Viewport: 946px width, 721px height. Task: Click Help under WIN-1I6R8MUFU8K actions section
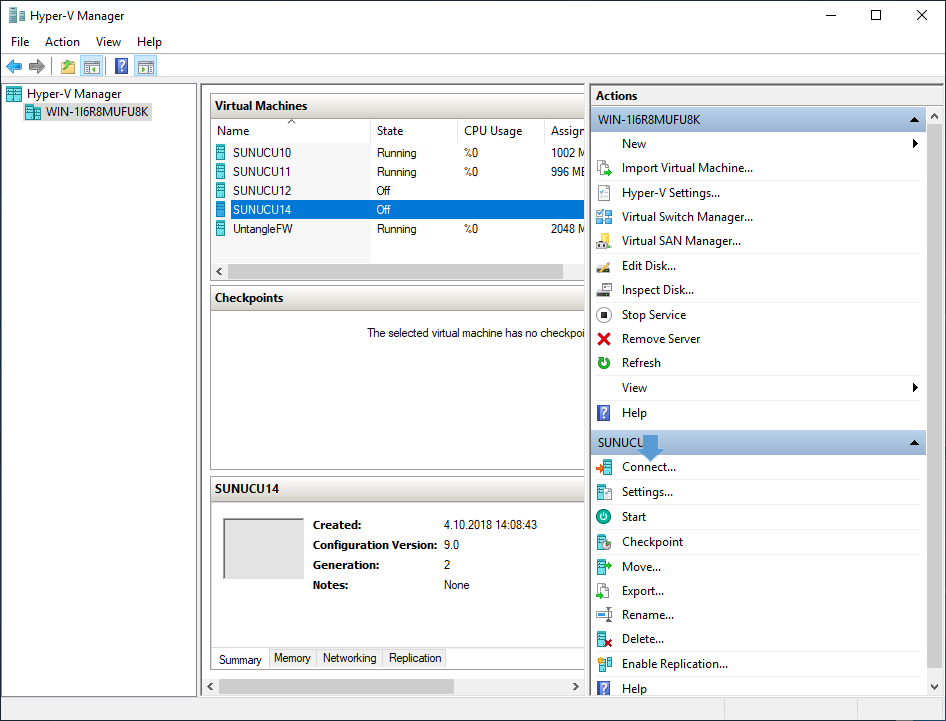pos(634,413)
